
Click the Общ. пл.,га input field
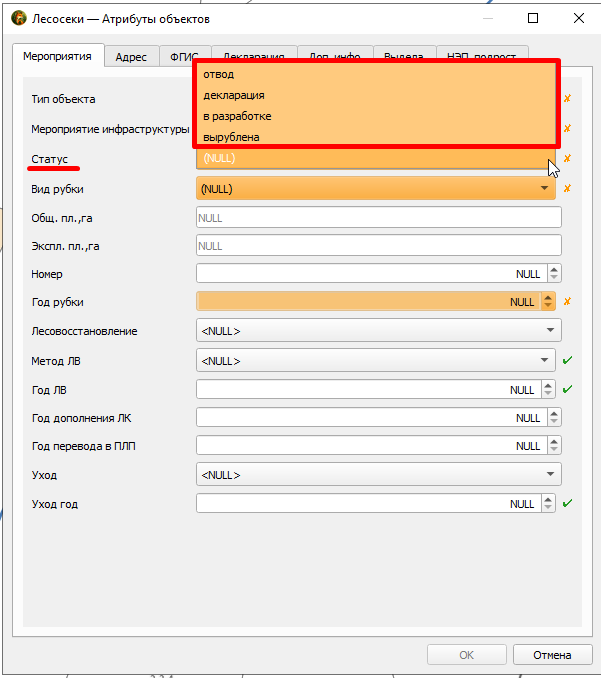(x=379, y=217)
